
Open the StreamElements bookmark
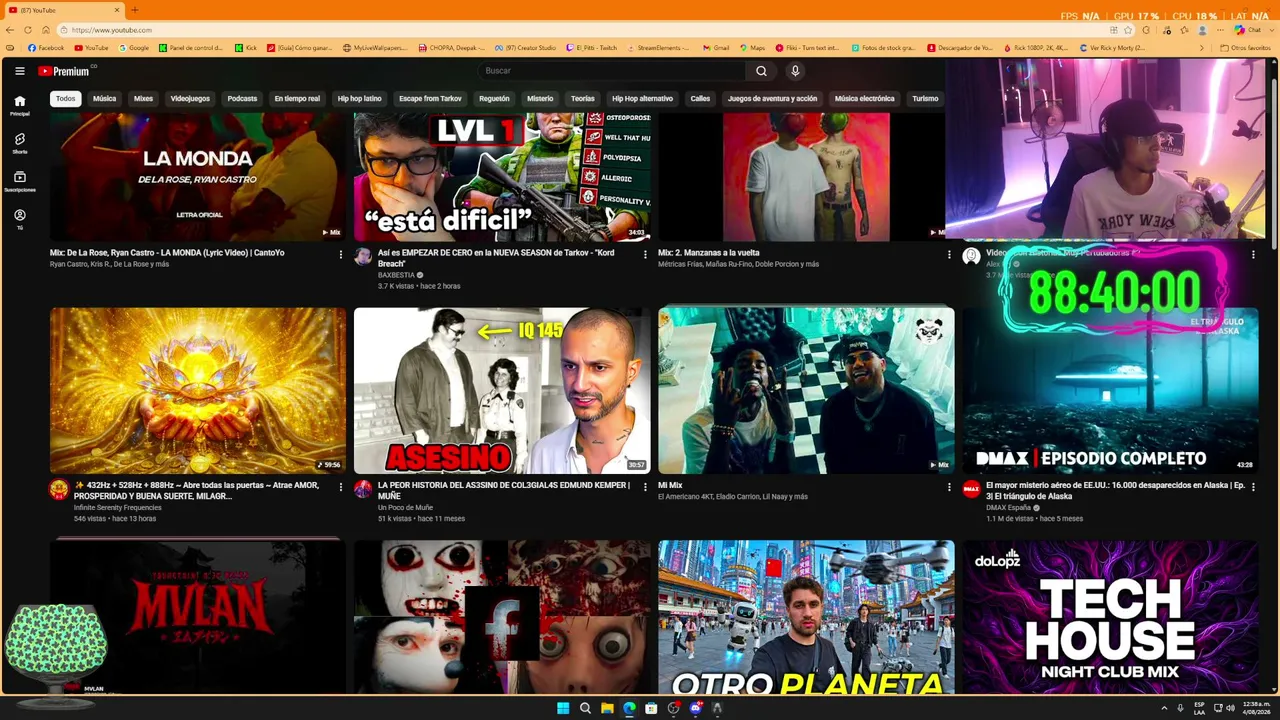(657, 48)
